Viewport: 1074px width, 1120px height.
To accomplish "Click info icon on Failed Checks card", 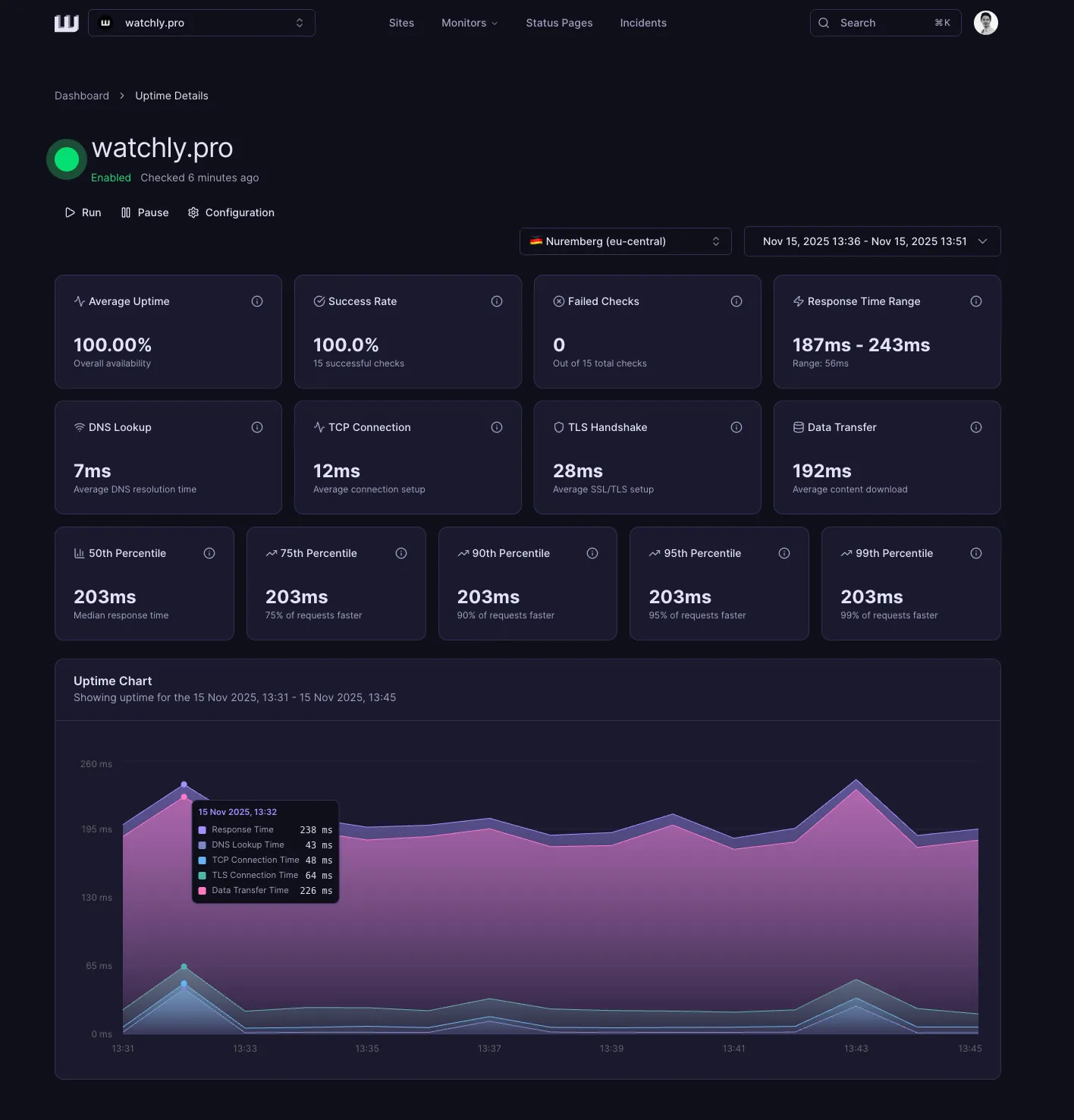I will tap(736, 301).
